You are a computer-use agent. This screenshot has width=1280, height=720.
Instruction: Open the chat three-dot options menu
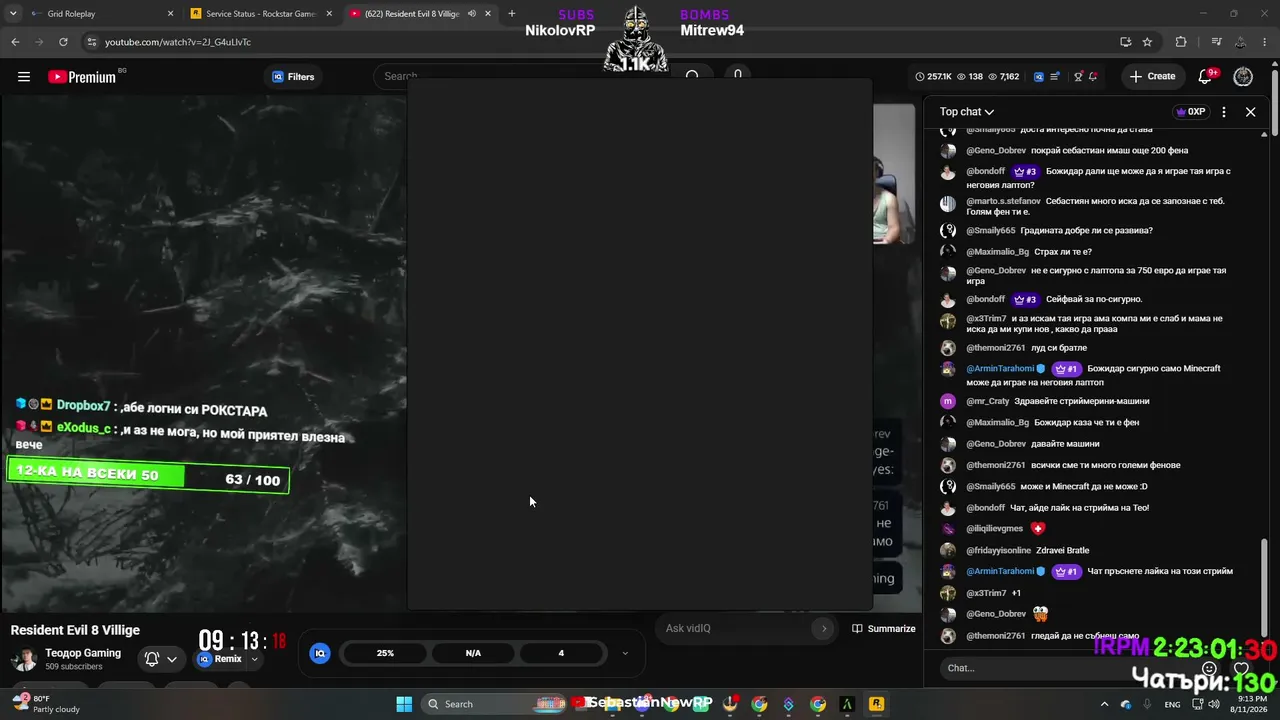[1224, 112]
